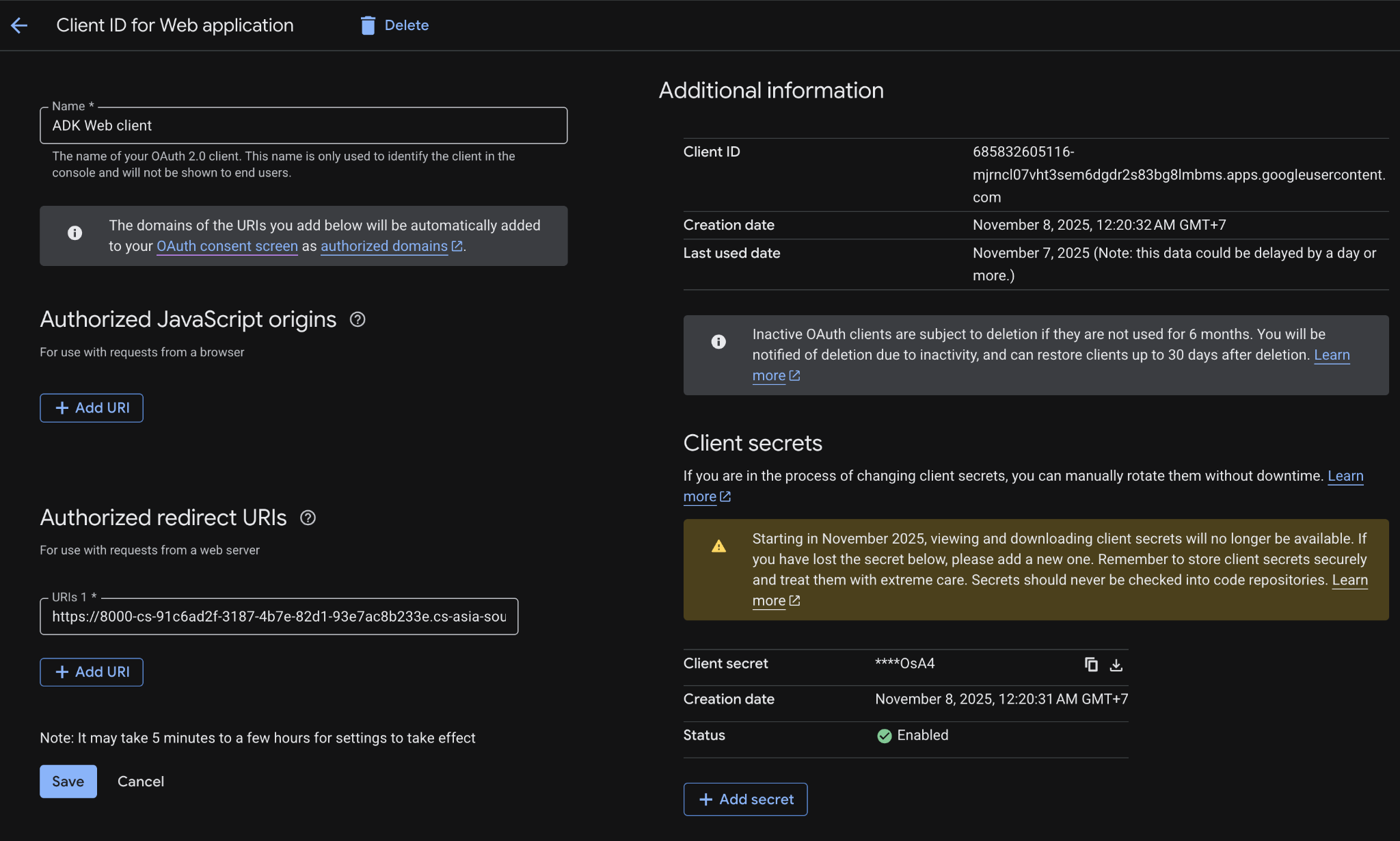Click the Add secret button
The height and width of the screenshot is (841, 1400).
tap(745, 799)
